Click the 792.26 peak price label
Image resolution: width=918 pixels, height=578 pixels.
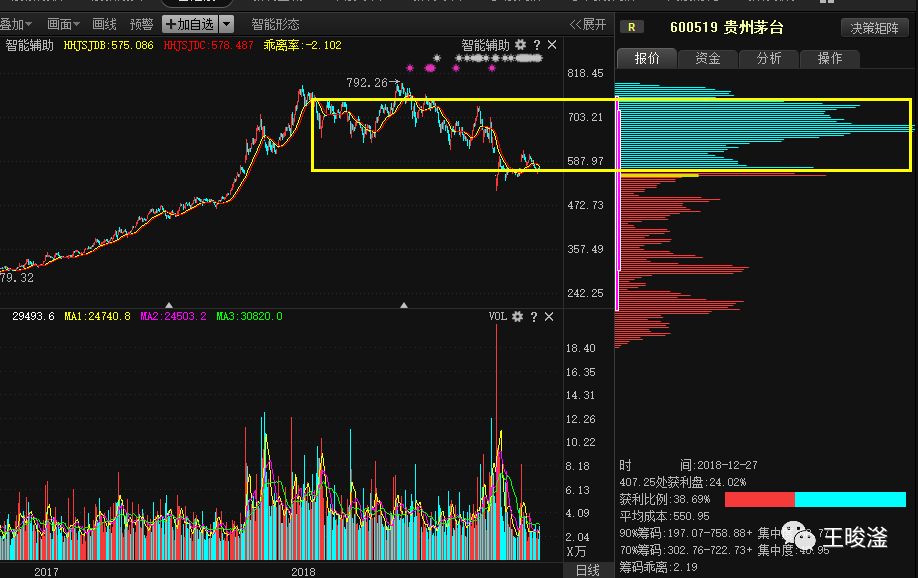click(x=367, y=83)
